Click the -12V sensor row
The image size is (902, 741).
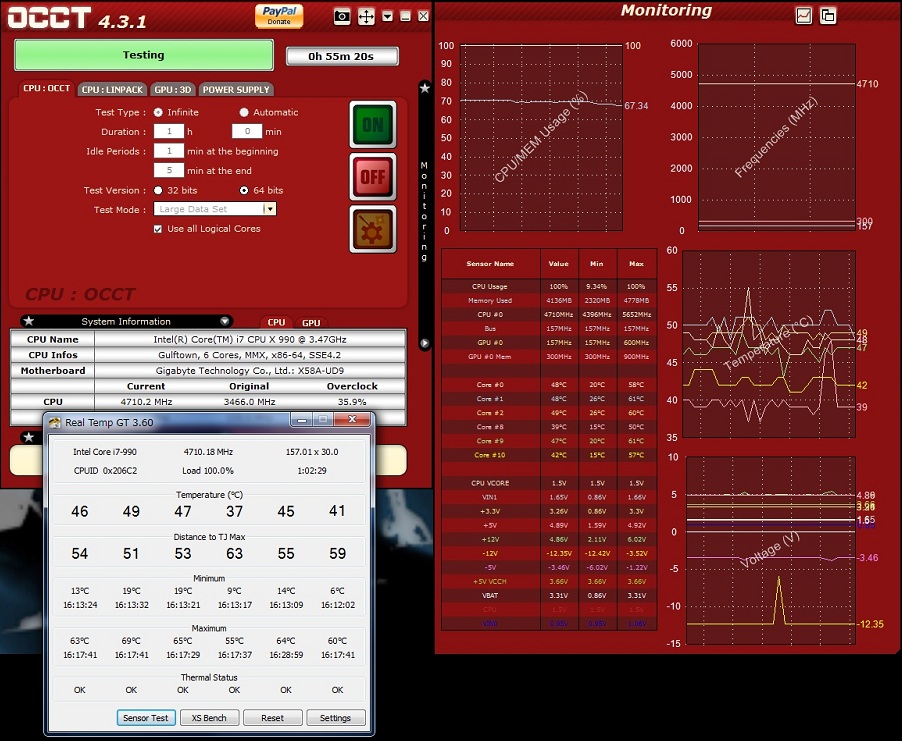549,553
